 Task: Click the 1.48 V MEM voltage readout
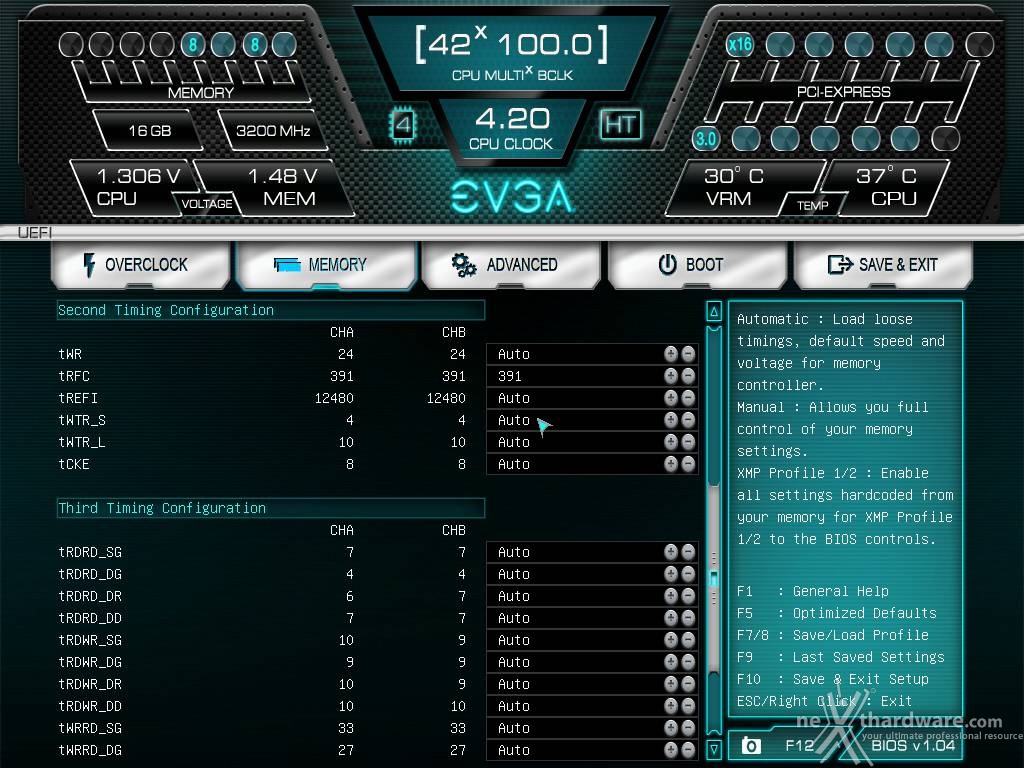(x=282, y=187)
